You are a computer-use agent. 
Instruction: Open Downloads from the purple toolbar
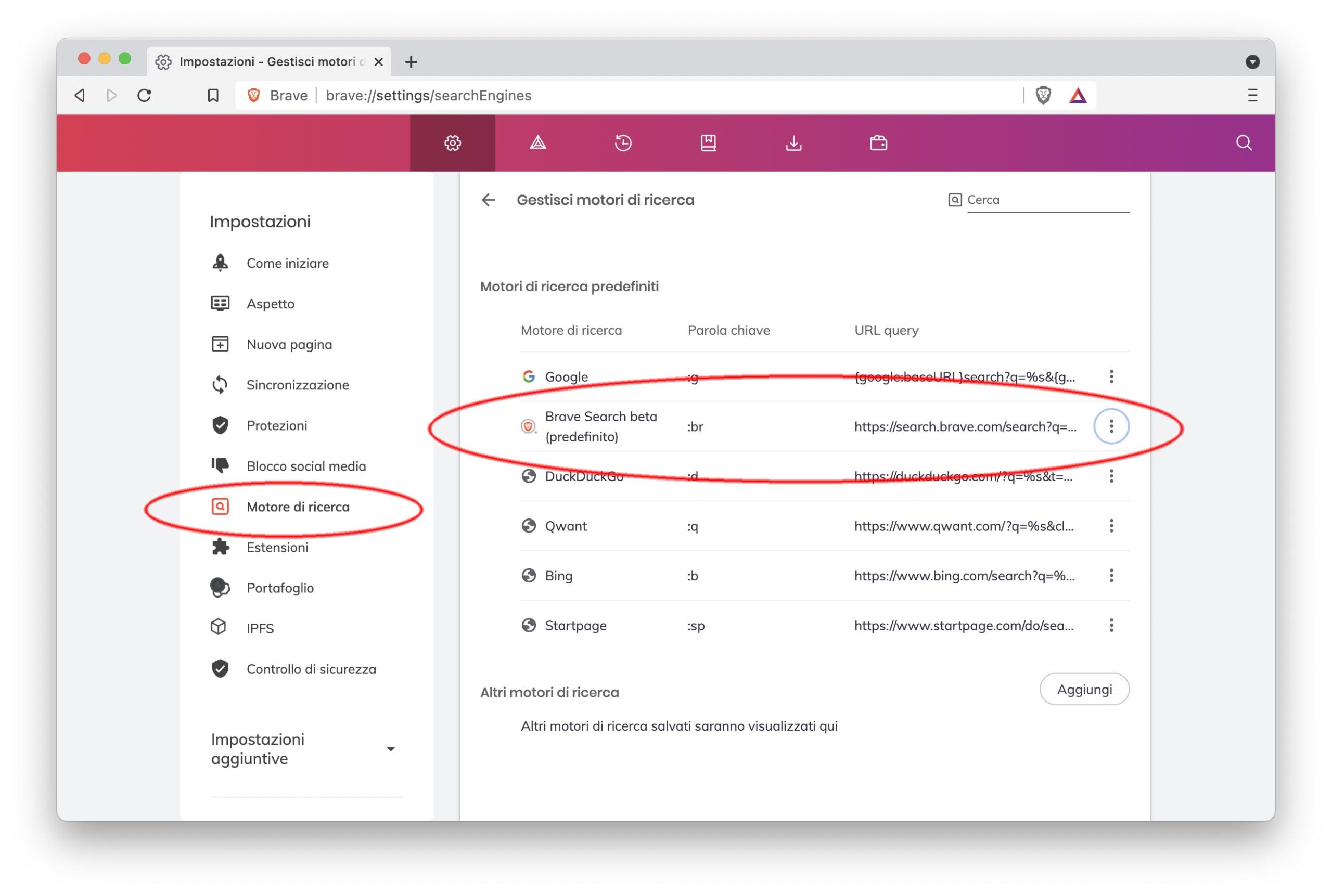pyautogui.click(x=793, y=143)
